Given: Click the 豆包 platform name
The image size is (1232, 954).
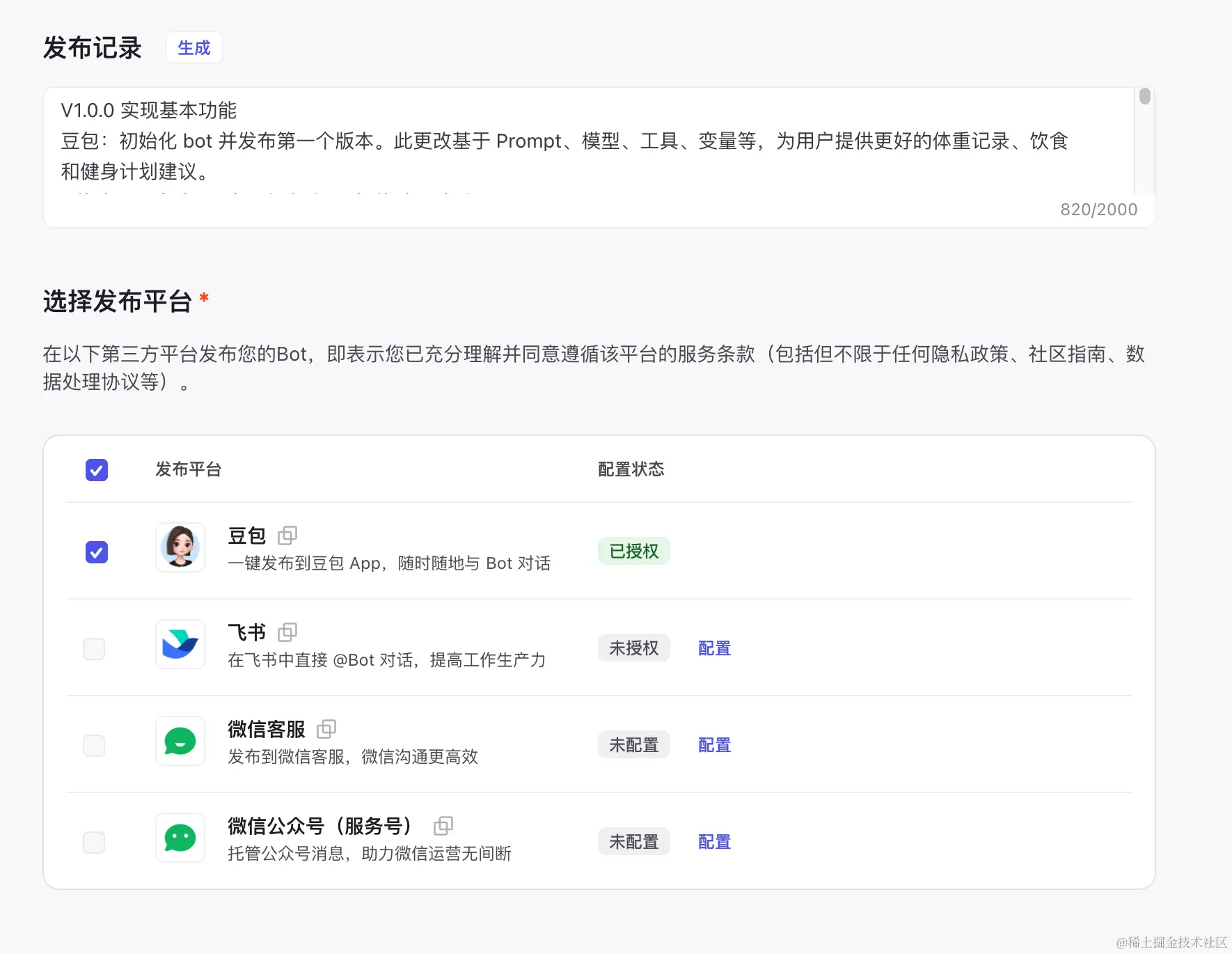Looking at the screenshot, I should point(247,535).
